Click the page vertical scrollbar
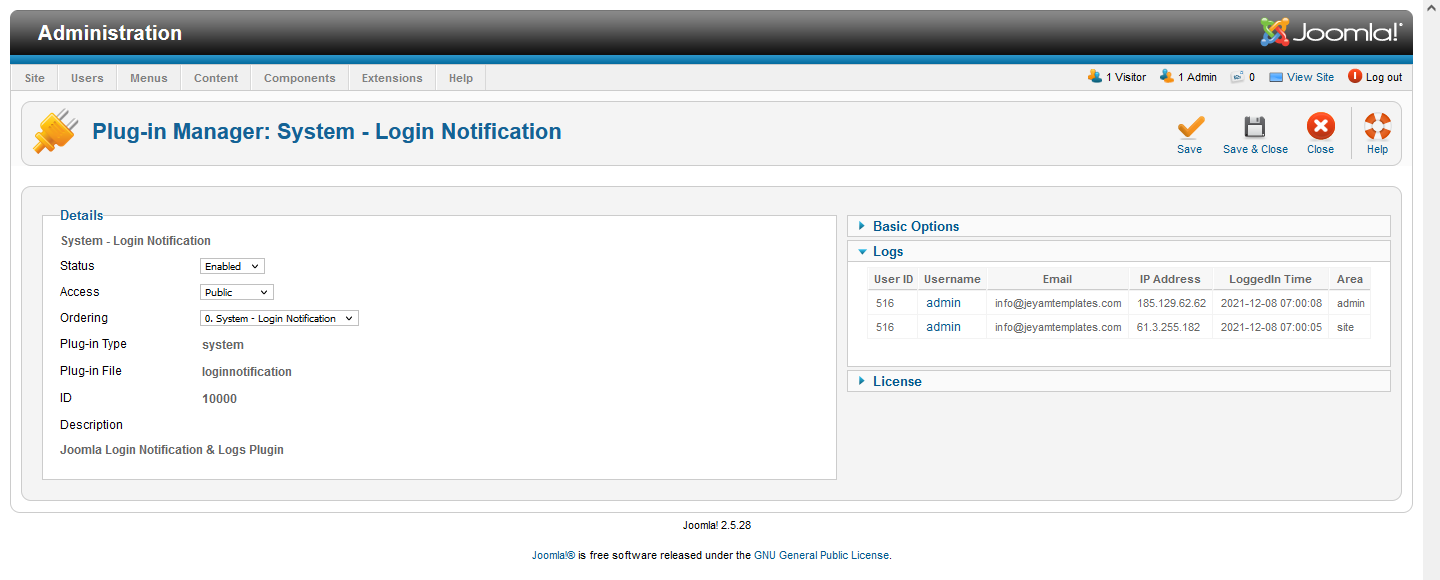 1431,290
